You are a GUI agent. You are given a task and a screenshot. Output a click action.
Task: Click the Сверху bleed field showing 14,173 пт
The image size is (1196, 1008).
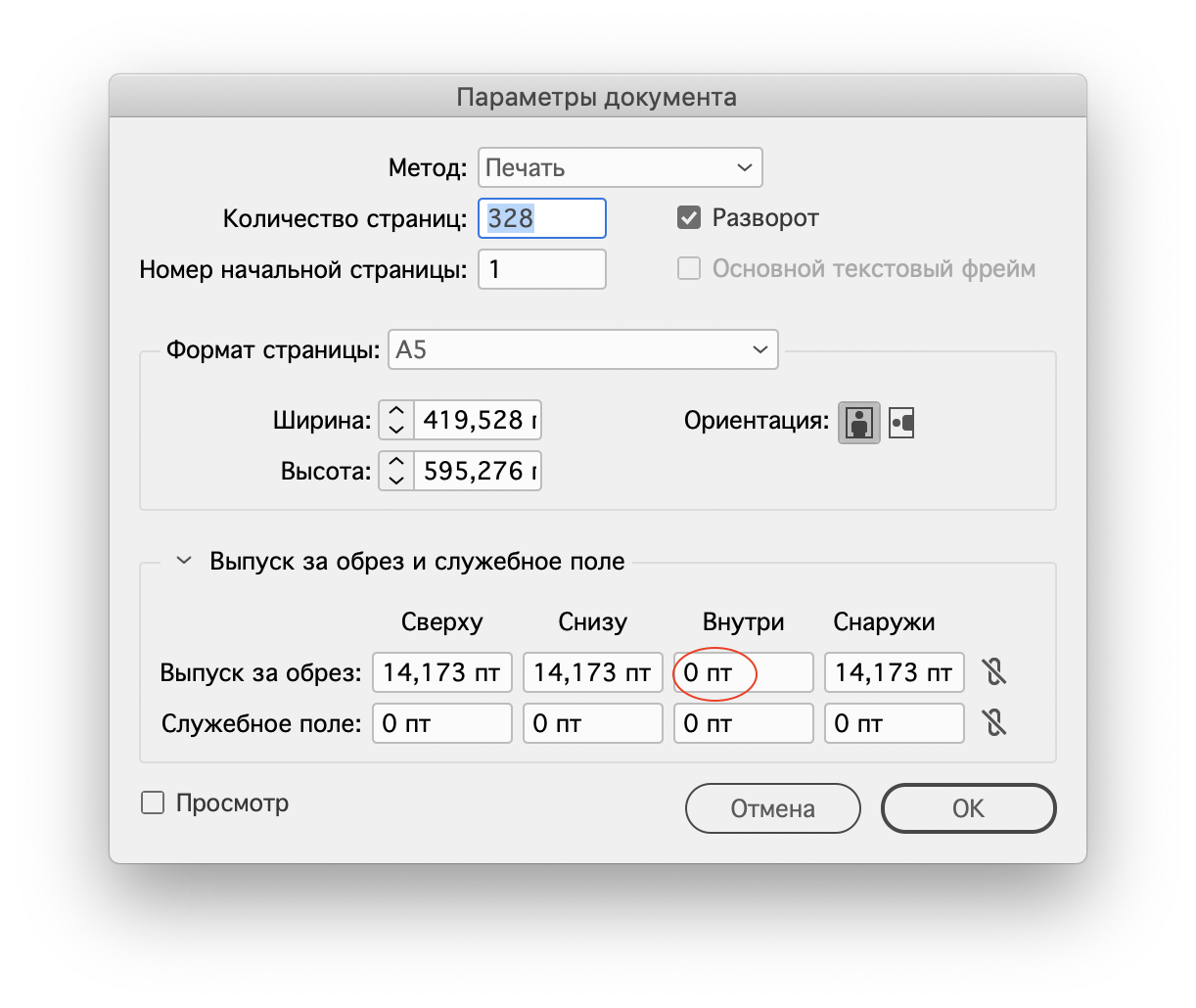click(441, 672)
